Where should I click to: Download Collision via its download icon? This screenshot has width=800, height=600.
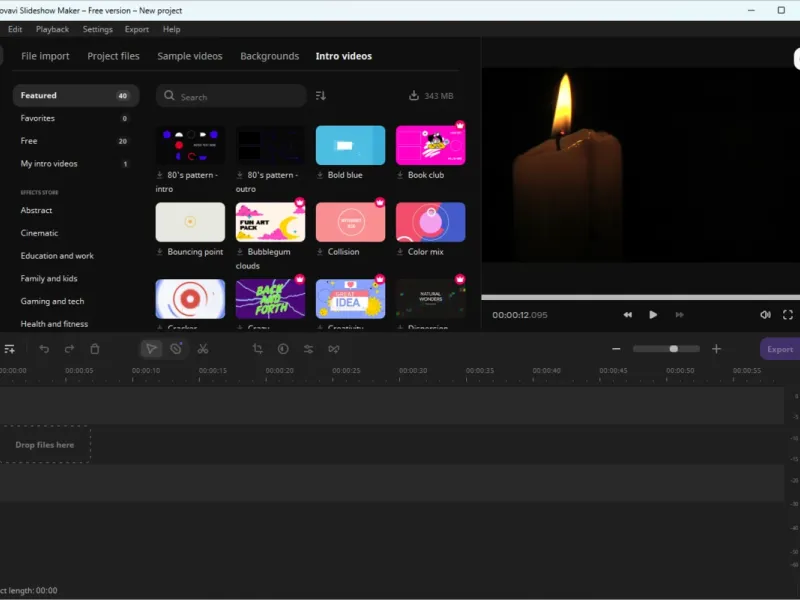pyautogui.click(x=320, y=252)
